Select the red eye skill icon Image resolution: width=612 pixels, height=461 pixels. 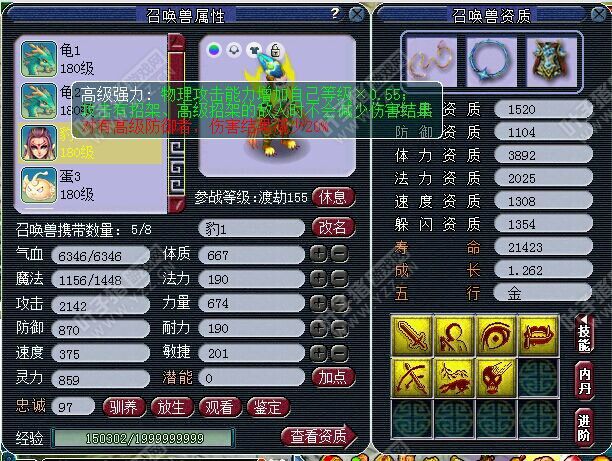[x=496, y=336]
